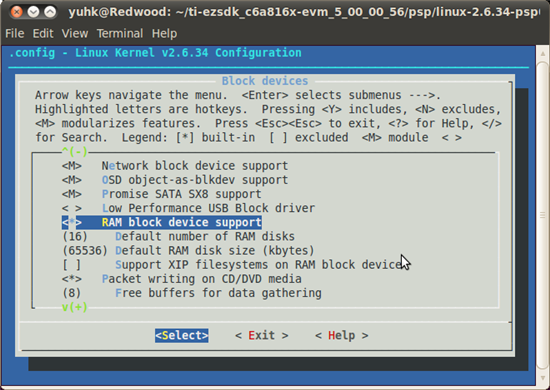Select the (65536) RAM disk size value
The height and width of the screenshot is (390, 550).
click(85, 250)
